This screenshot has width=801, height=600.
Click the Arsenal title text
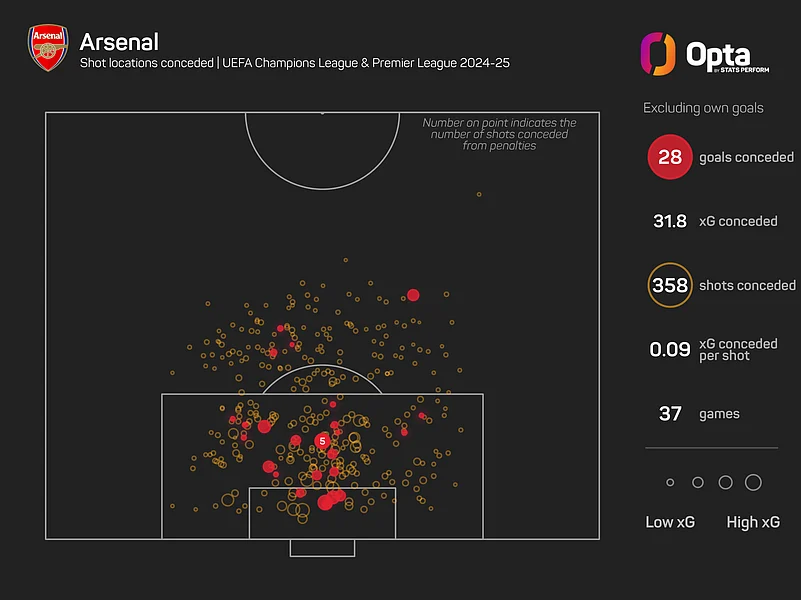(x=119, y=42)
